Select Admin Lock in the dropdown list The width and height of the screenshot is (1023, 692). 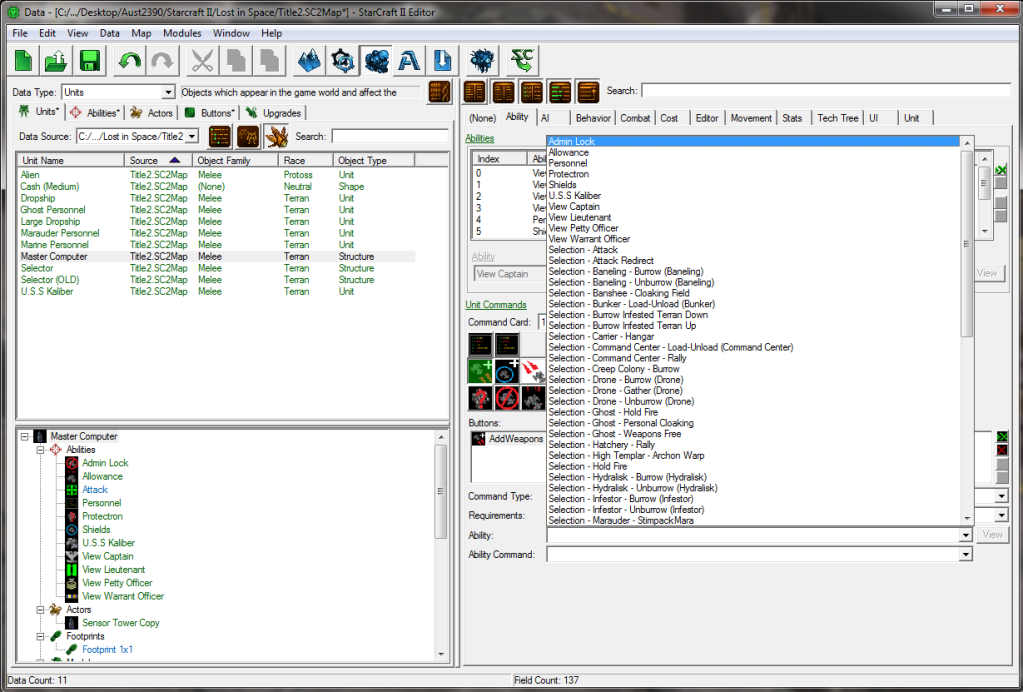(754, 142)
